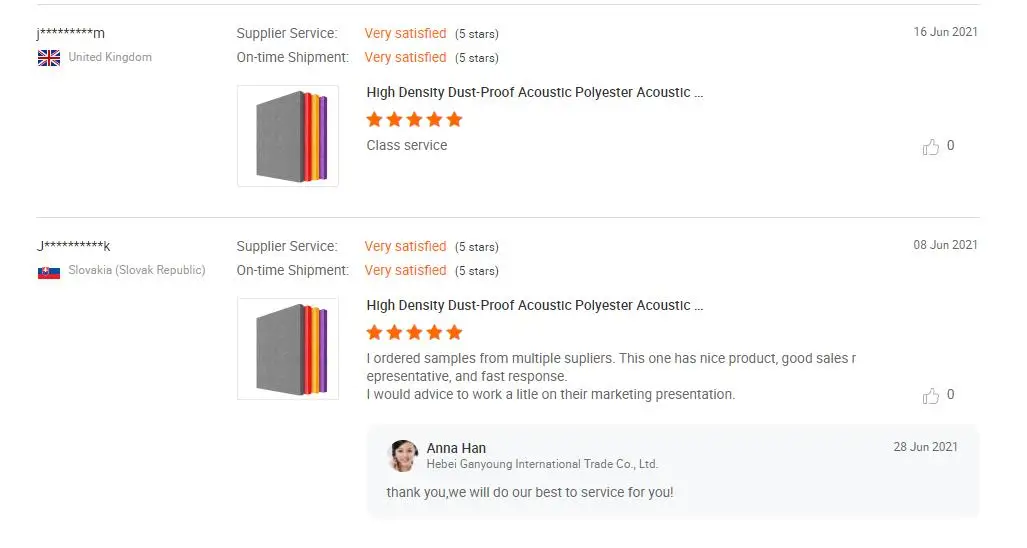
Task: Click the 08 Jun 2021 review date
Action: [x=945, y=245]
